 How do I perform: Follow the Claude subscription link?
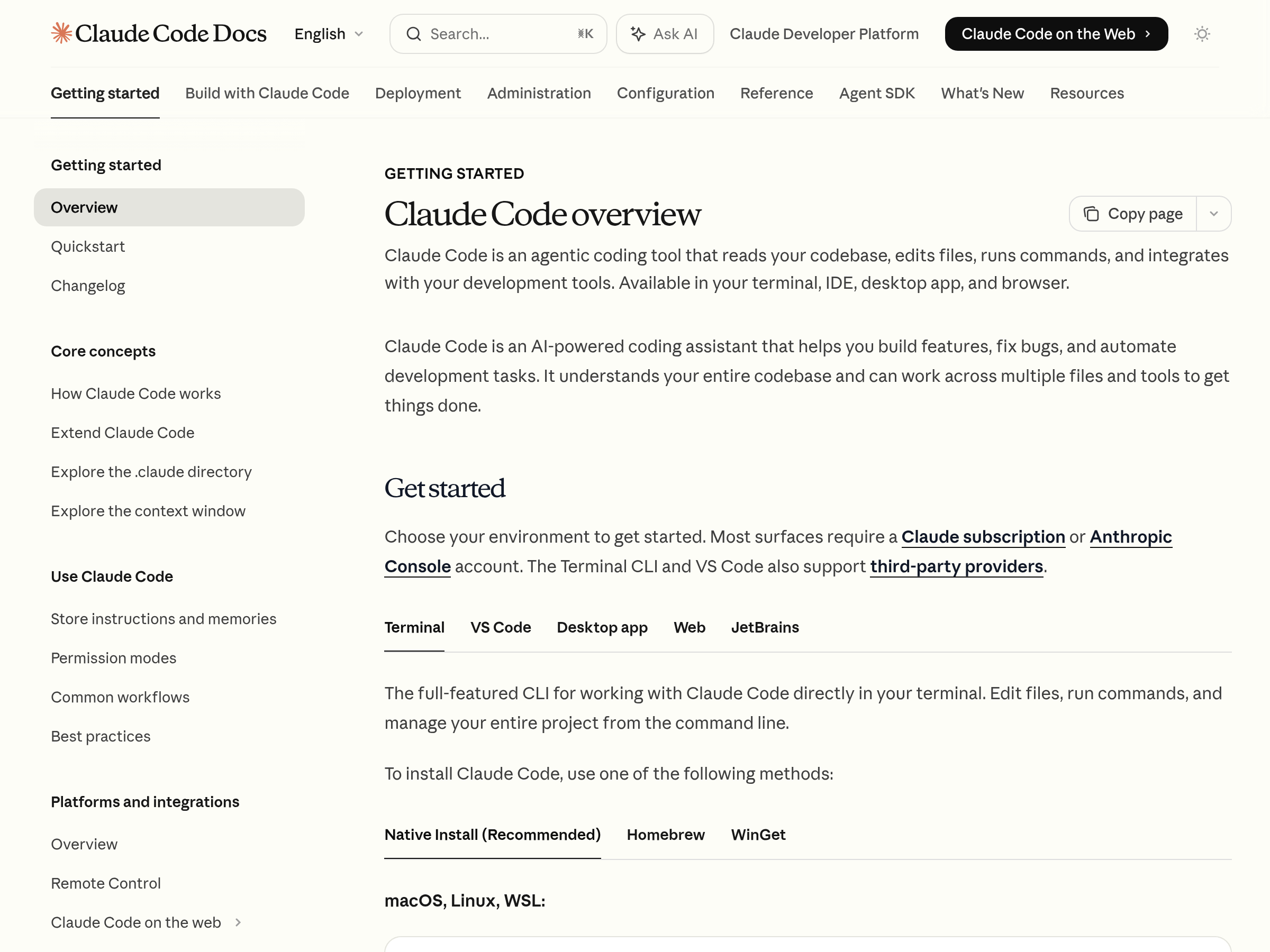[983, 536]
